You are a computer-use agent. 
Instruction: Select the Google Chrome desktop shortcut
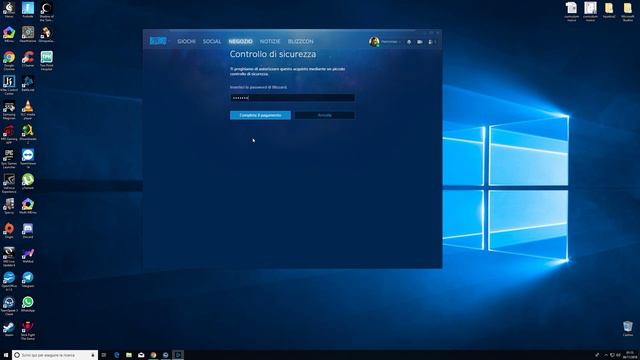click(x=9, y=60)
